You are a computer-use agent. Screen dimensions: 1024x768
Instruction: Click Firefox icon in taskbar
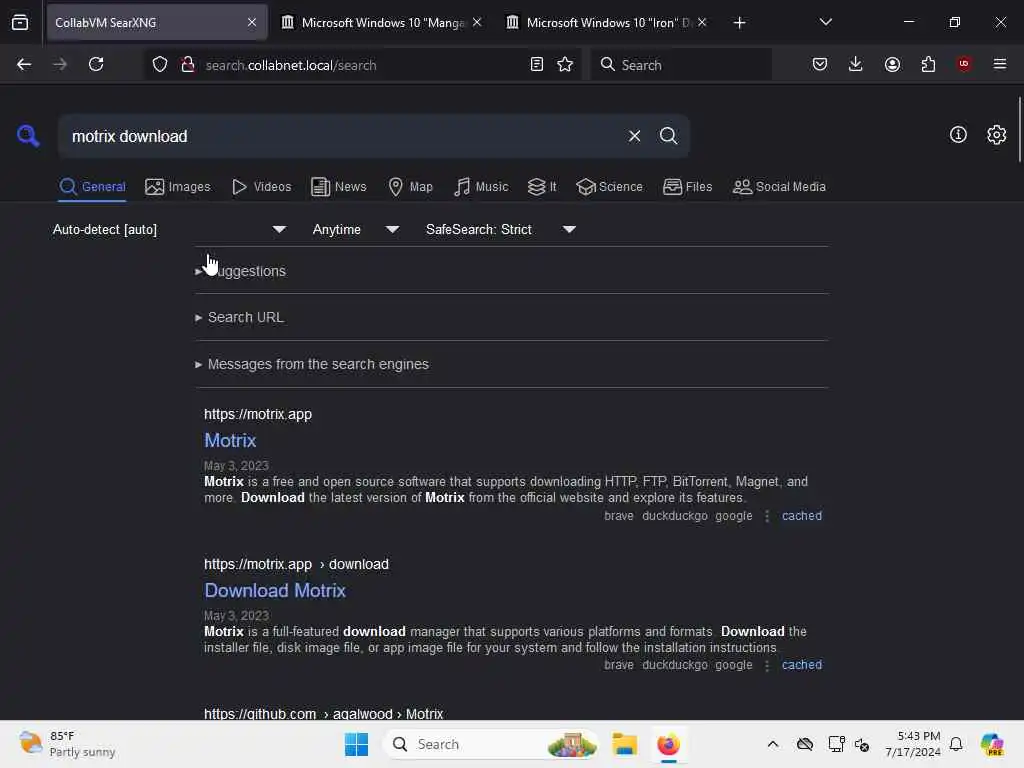(x=668, y=744)
